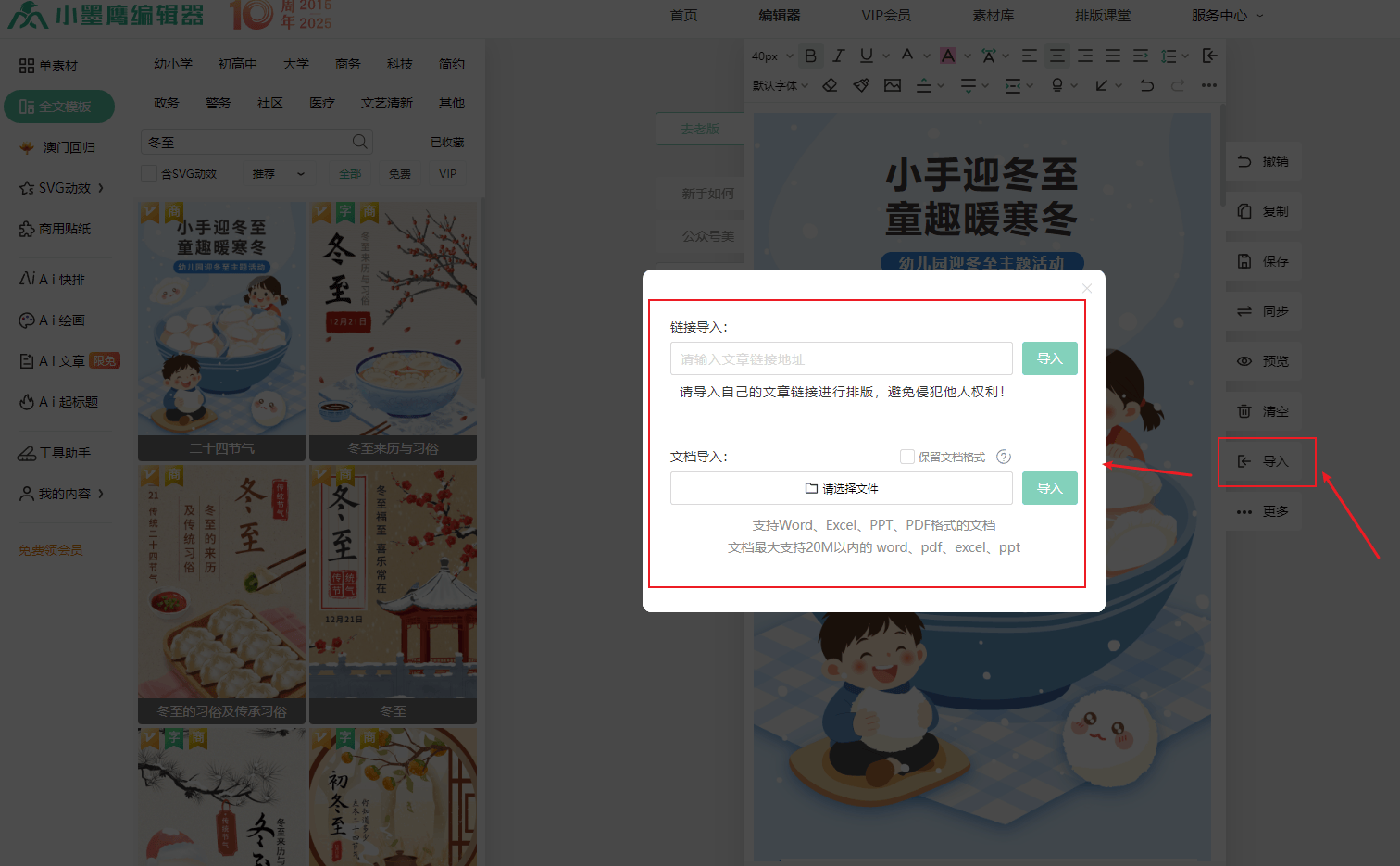Click the text highlight color swatch
Viewport: 1400px width, 866px height.
click(x=948, y=56)
